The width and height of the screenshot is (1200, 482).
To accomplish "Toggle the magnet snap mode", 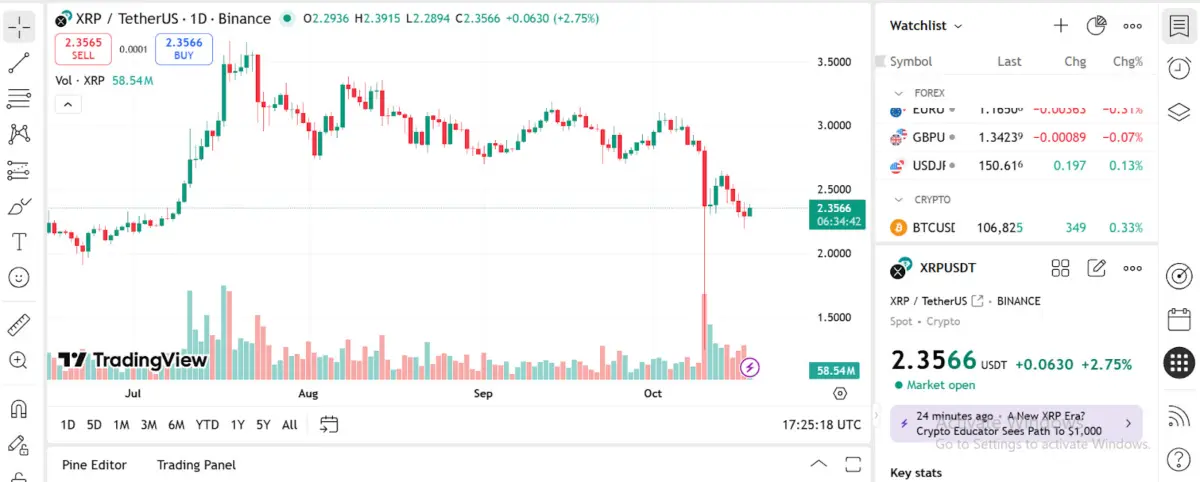I will [x=19, y=408].
